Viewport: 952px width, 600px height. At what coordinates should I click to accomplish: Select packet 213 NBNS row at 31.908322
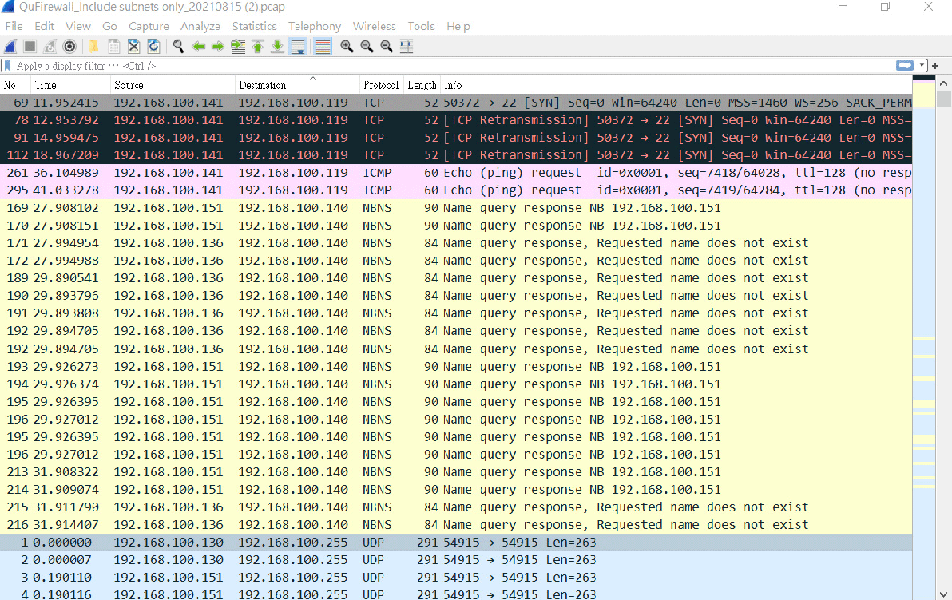pos(457,472)
